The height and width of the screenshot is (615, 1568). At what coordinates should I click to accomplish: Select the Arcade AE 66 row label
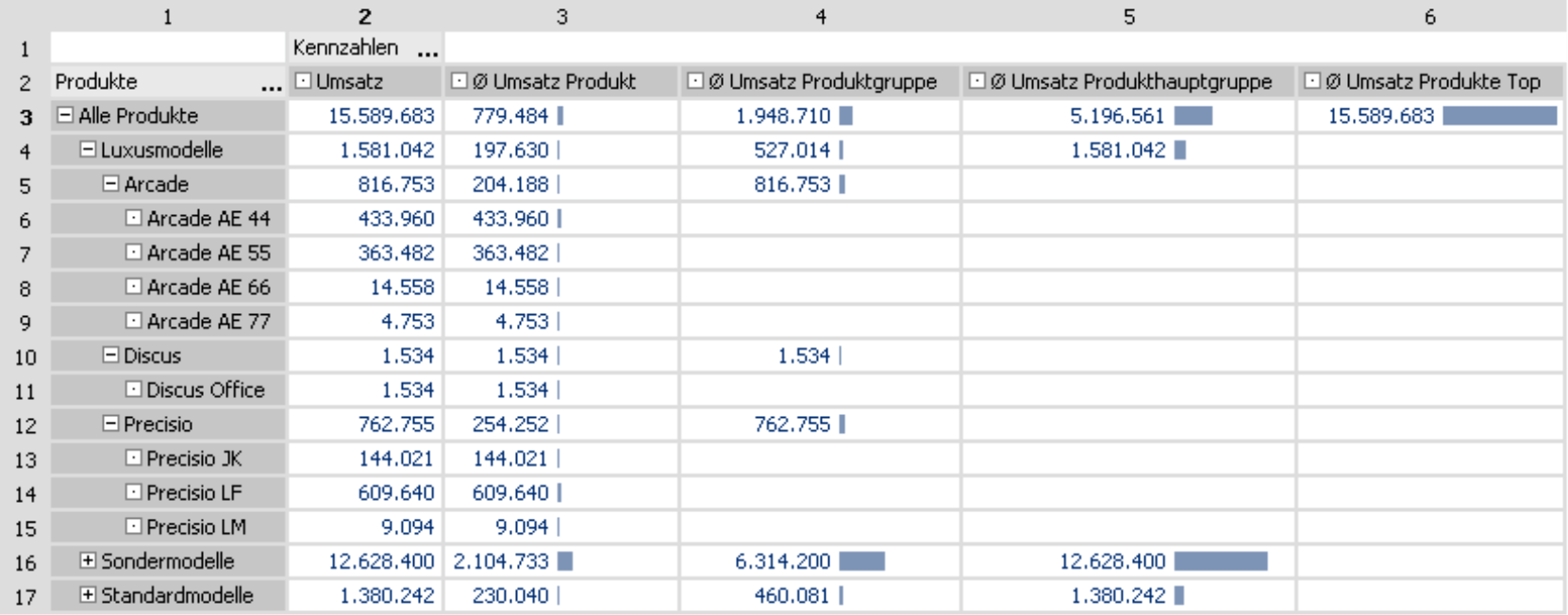208,286
